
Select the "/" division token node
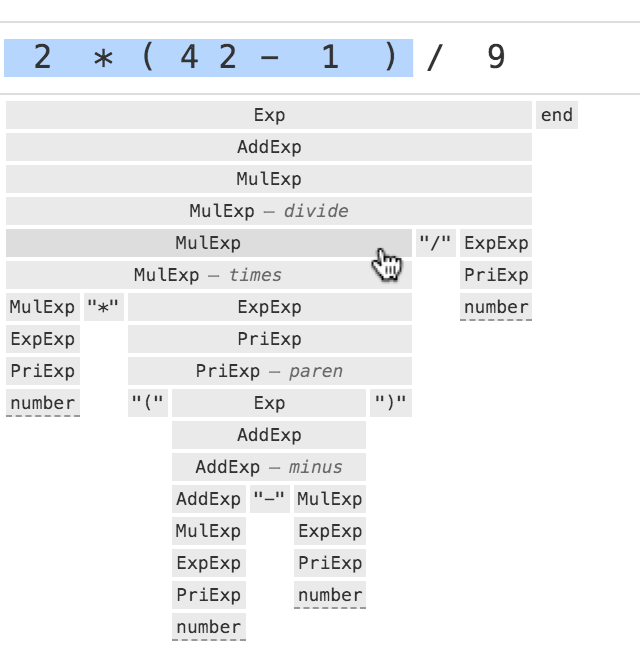coord(435,243)
